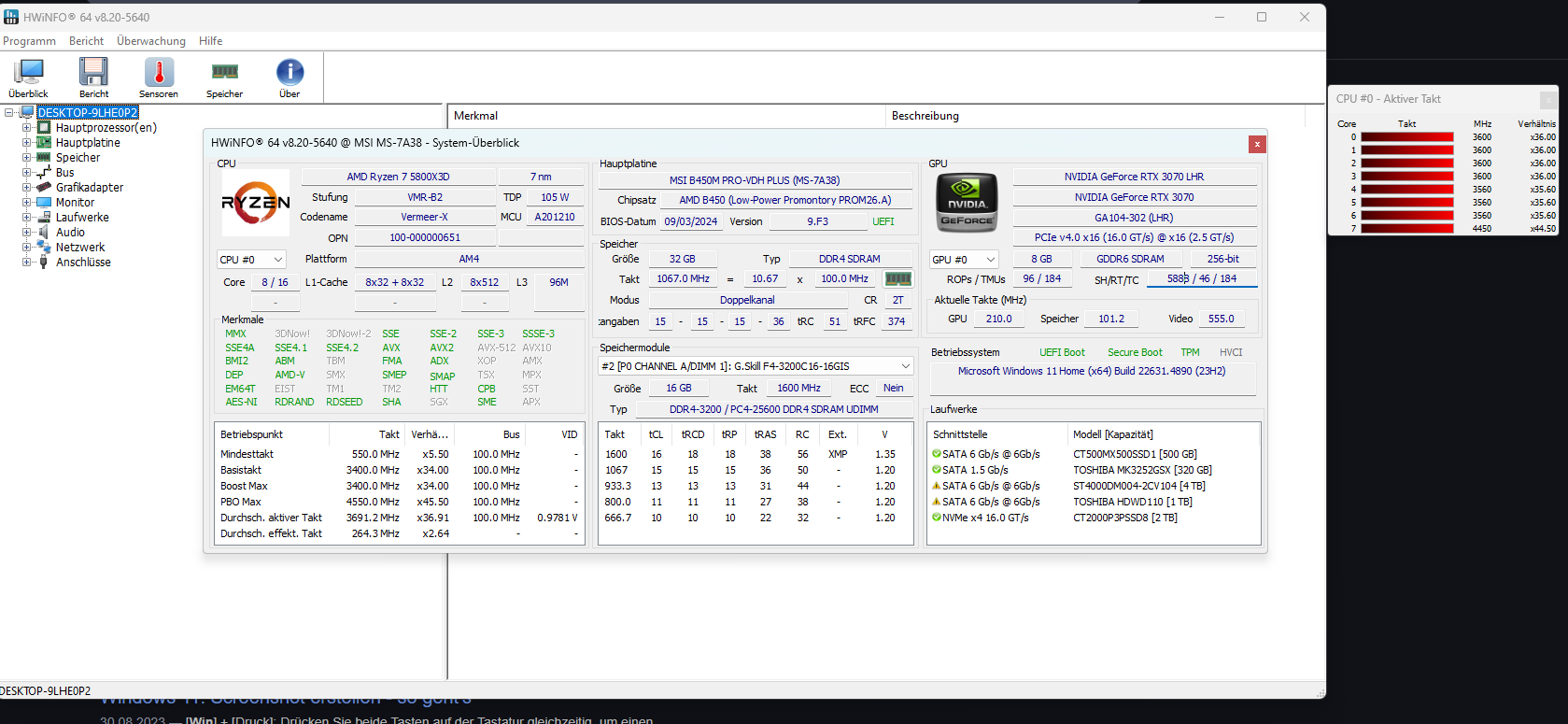Image resolution: width=1568 pixels, height=724 pixels.
Task: Click the Ryzen CPU logo
Action: click(x=256, y=202)
